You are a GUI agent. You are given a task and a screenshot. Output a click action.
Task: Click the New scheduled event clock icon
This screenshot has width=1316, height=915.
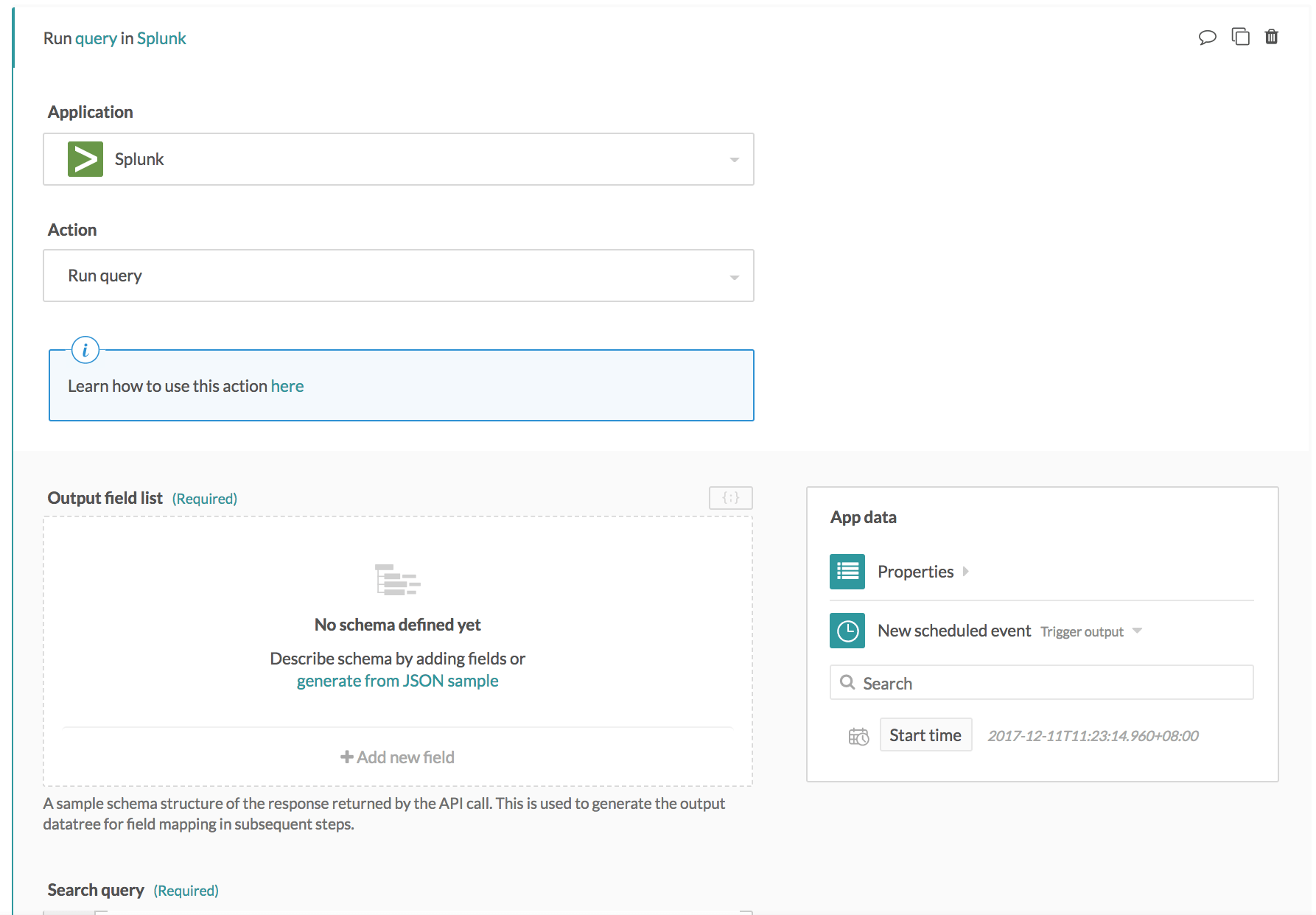(847, 631)
